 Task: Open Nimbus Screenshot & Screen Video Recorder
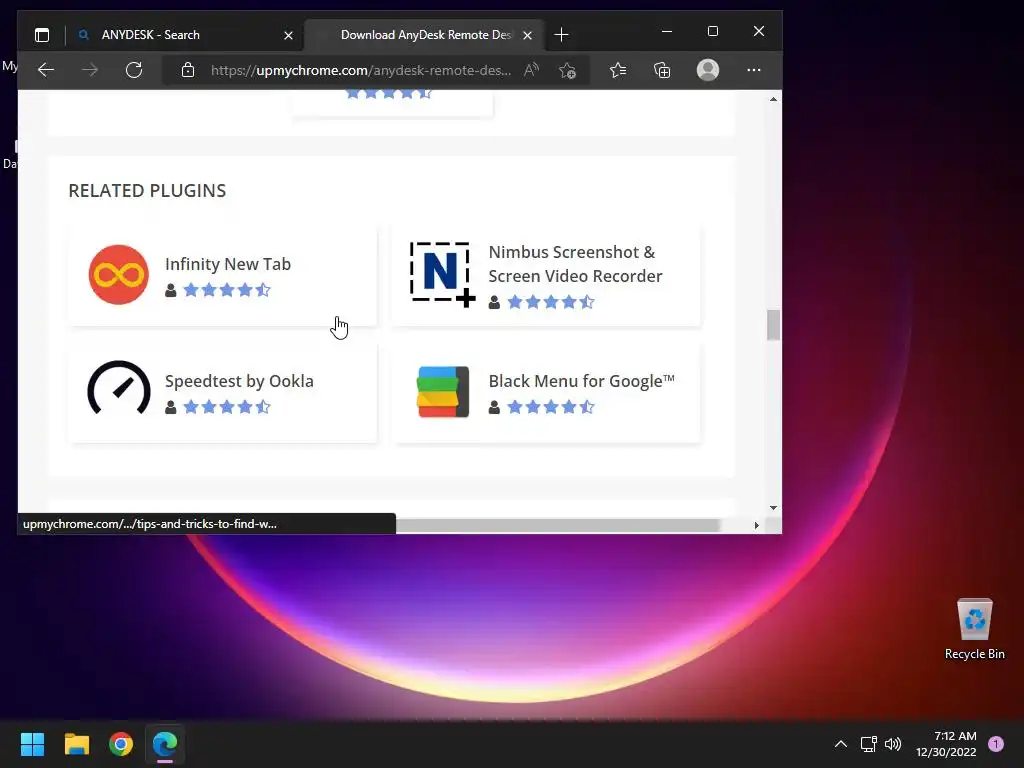(x=575, y=264)
